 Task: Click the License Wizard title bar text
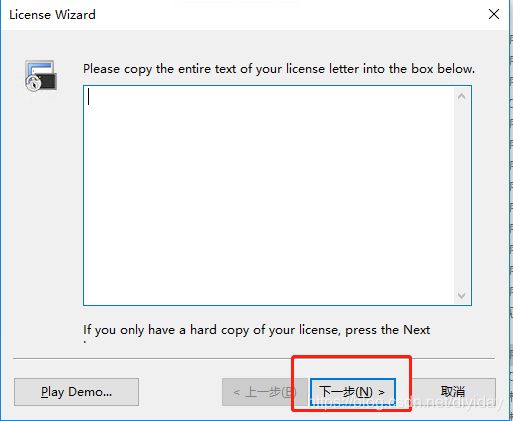click(52, 15)
